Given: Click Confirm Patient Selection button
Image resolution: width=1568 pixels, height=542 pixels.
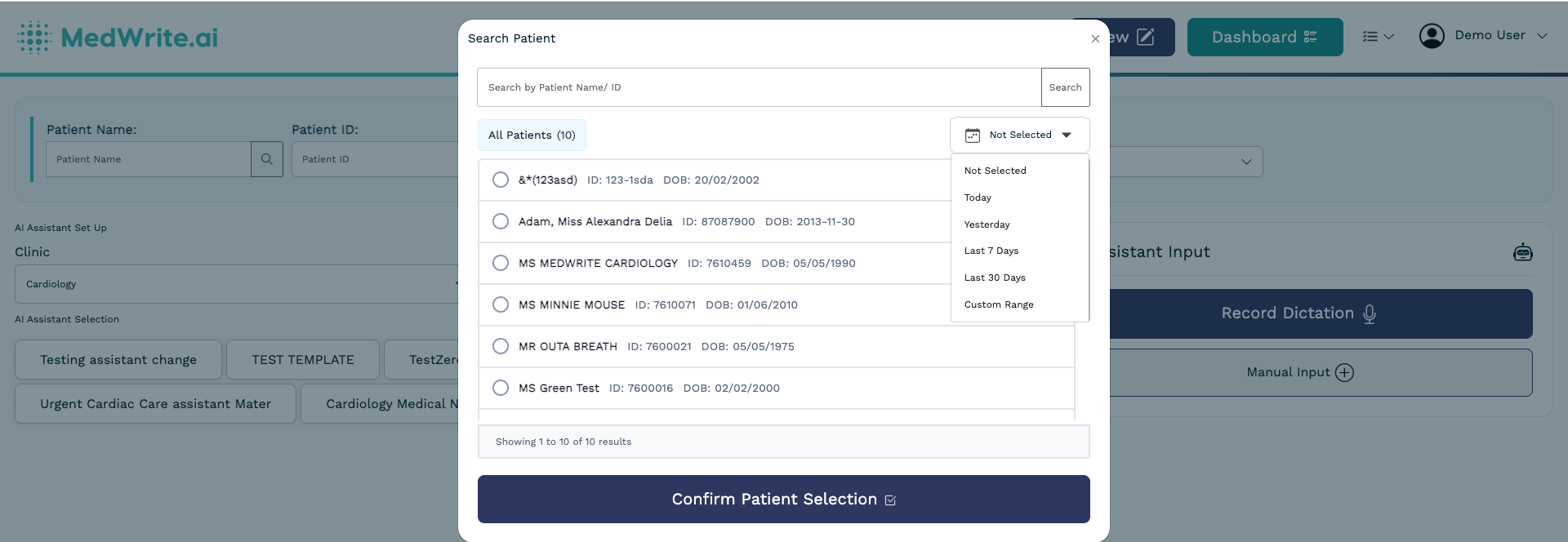Looking at the screenshot, I should click(783, 499).
